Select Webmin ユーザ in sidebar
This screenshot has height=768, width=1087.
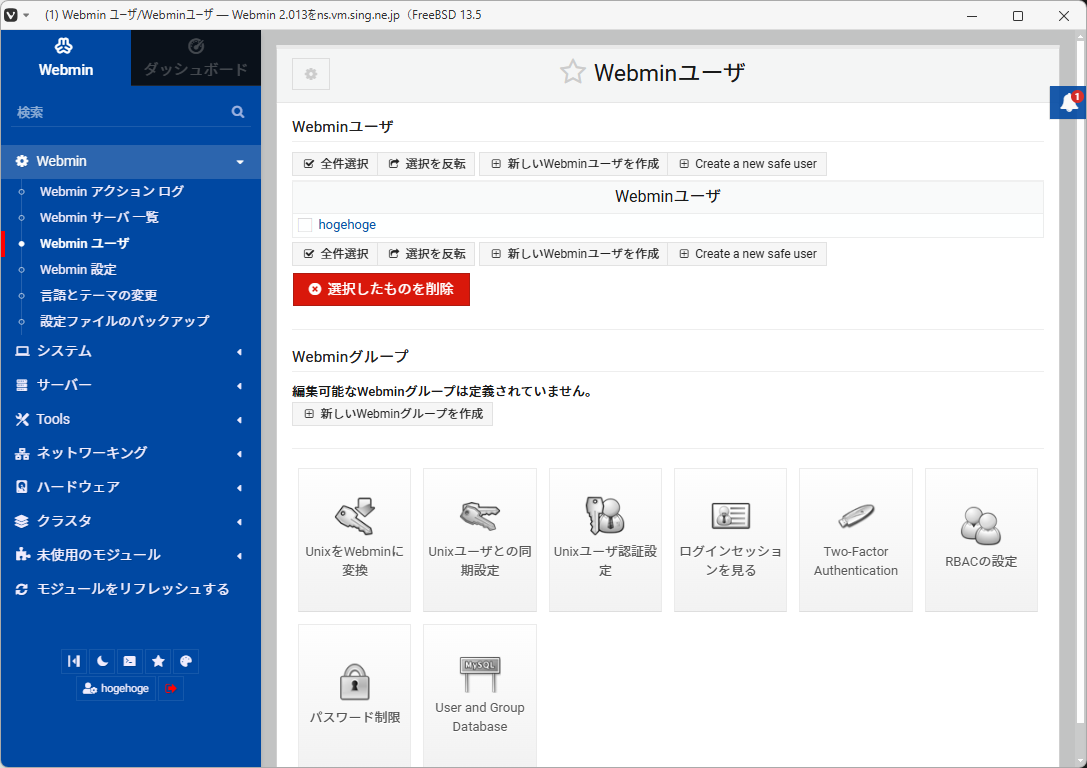click(x=85, y=243)
